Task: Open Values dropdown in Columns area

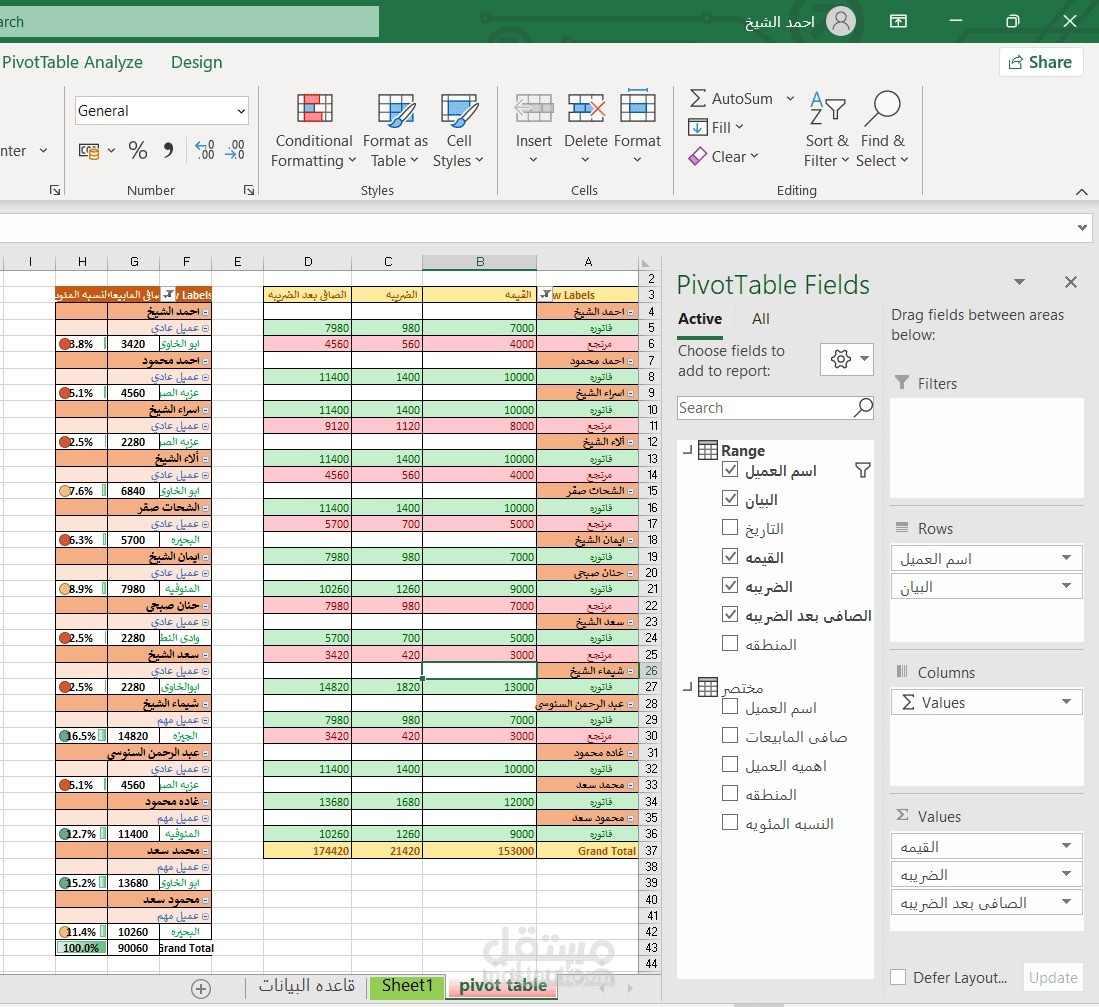Action: [1066, 701]
